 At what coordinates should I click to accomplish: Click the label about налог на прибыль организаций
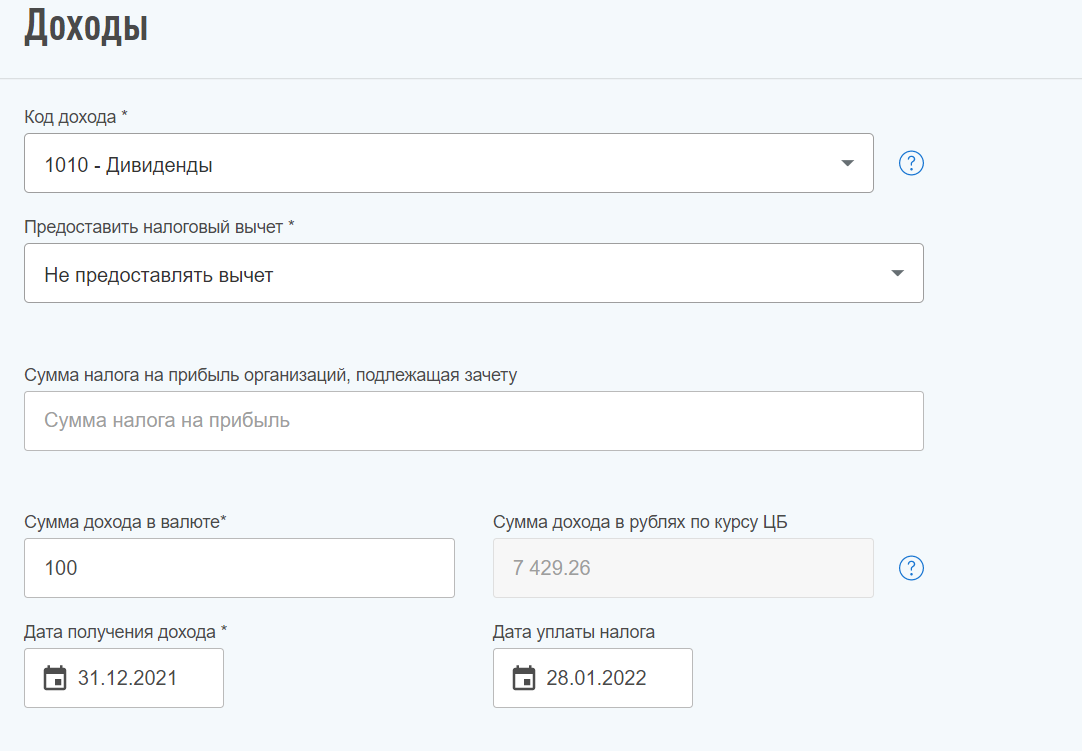point(270,375)
